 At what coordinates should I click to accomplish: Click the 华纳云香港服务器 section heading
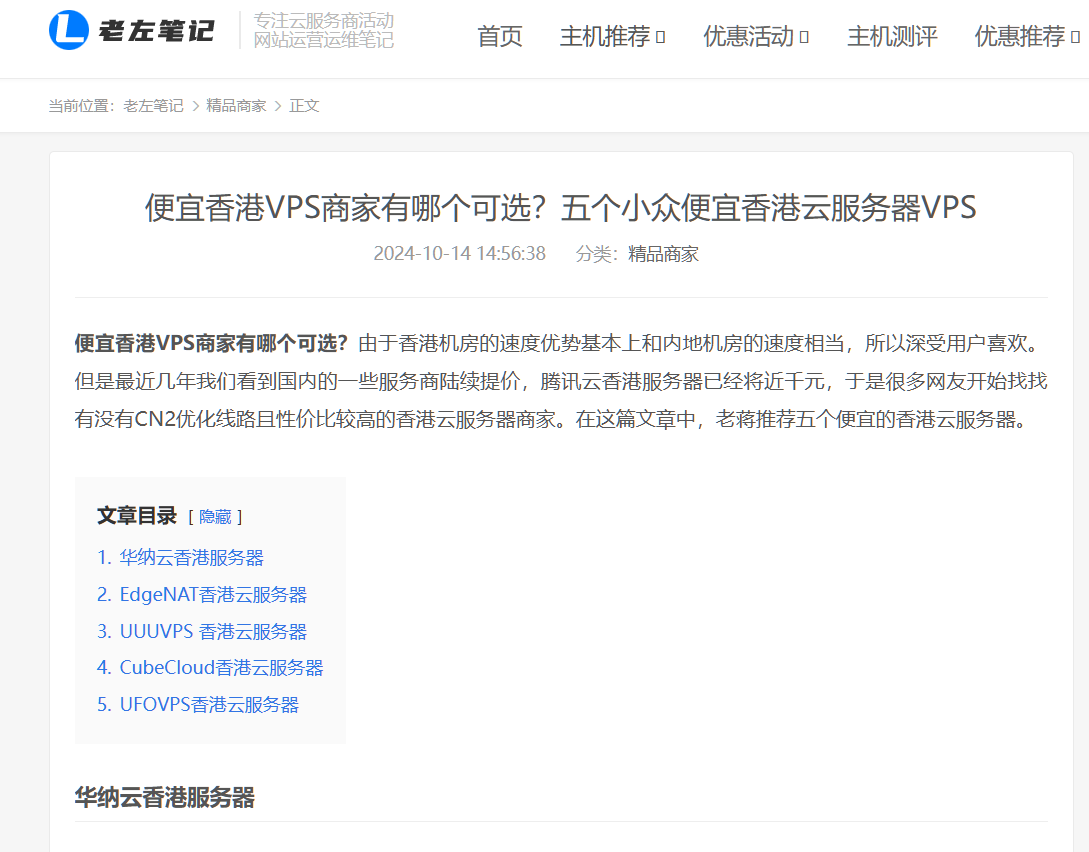[165, 797]
